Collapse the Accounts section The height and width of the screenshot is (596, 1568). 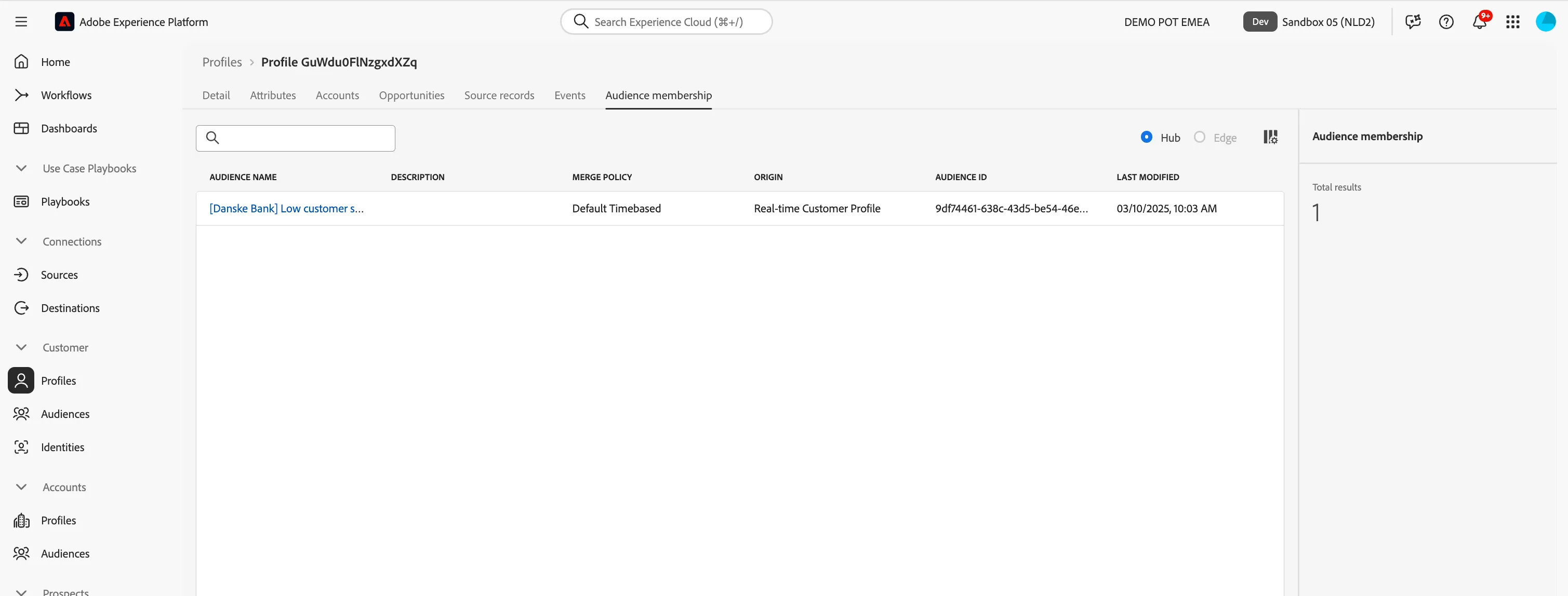pos(21,487)
